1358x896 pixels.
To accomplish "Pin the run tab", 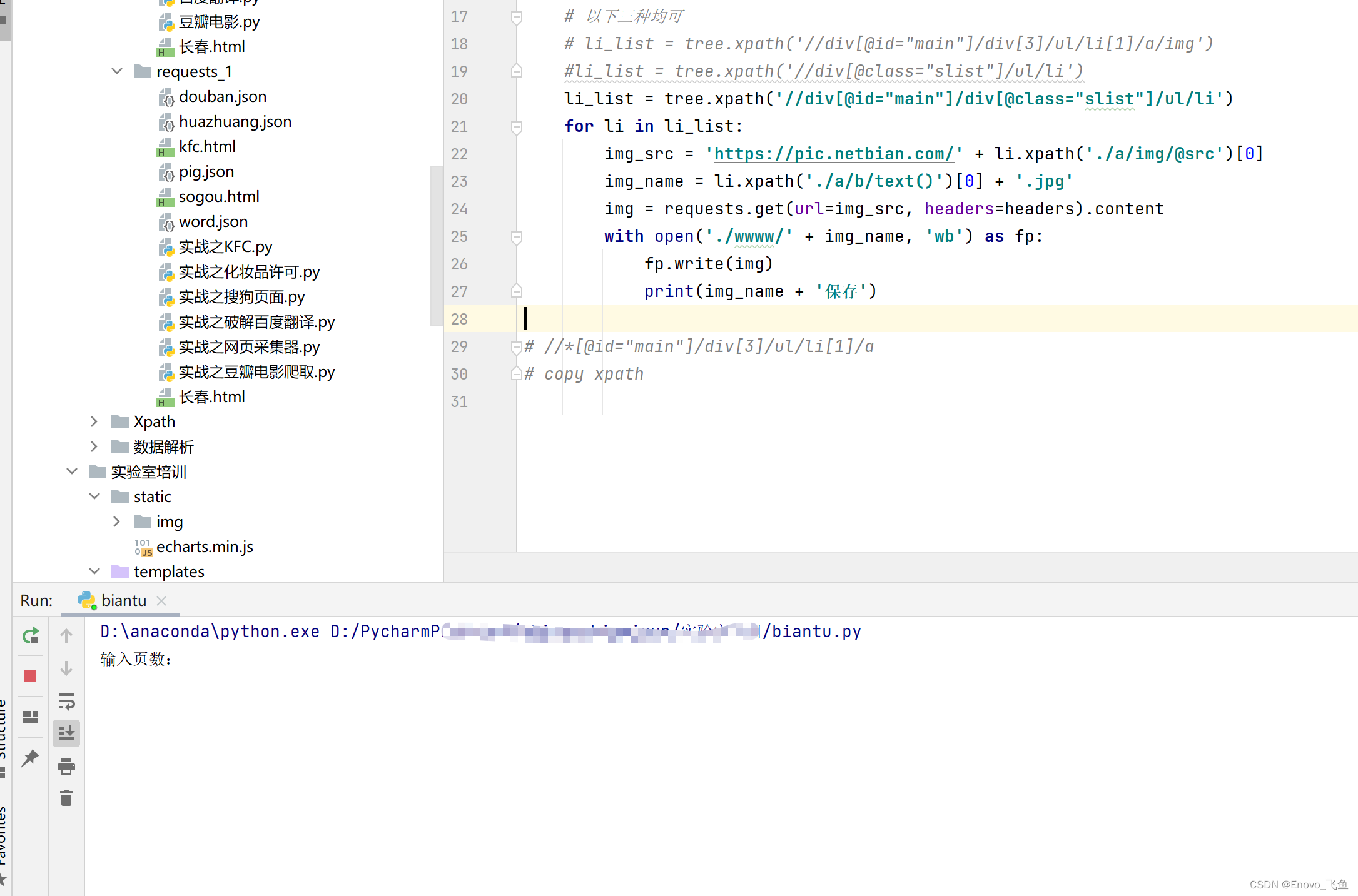I will [30, 758].
